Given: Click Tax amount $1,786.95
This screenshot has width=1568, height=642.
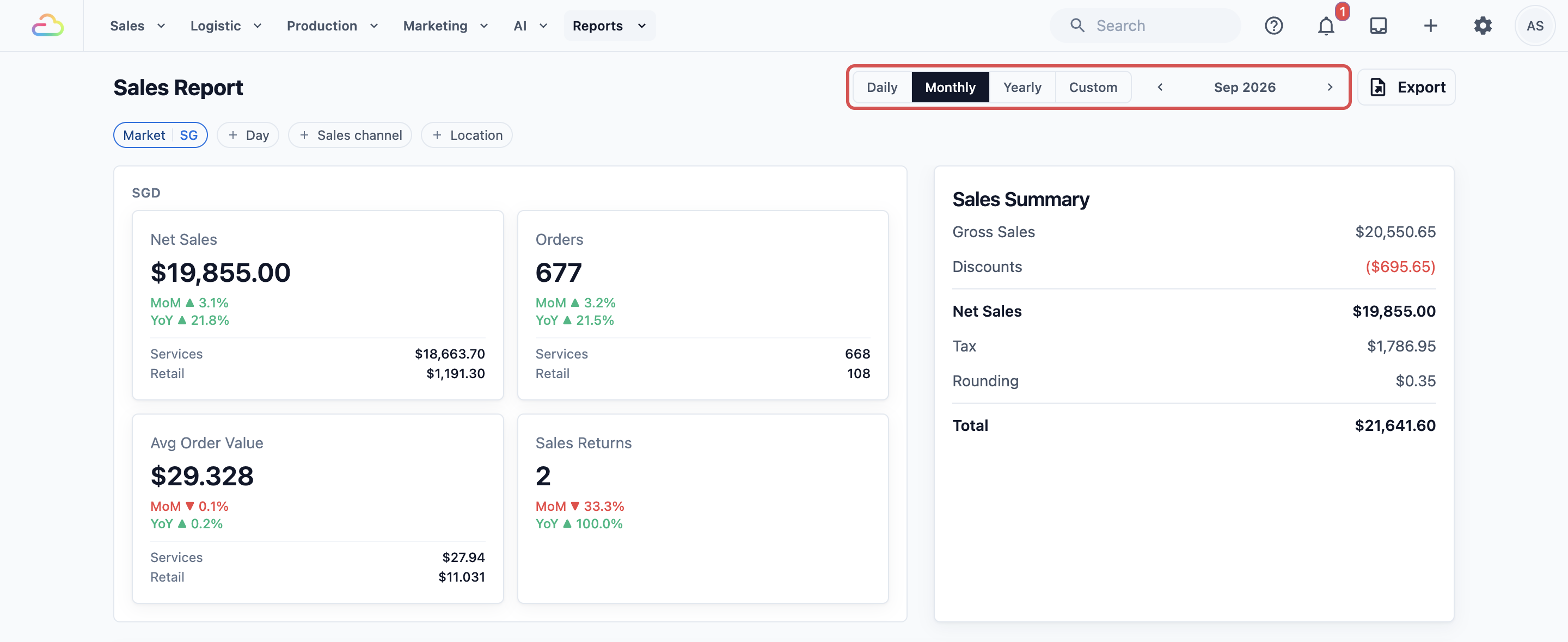Looking at the screenshot, I should click(1401, 346).
